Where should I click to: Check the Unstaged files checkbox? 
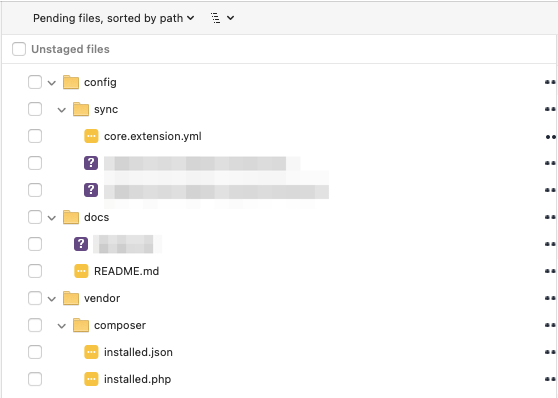[x=19, y=49]
